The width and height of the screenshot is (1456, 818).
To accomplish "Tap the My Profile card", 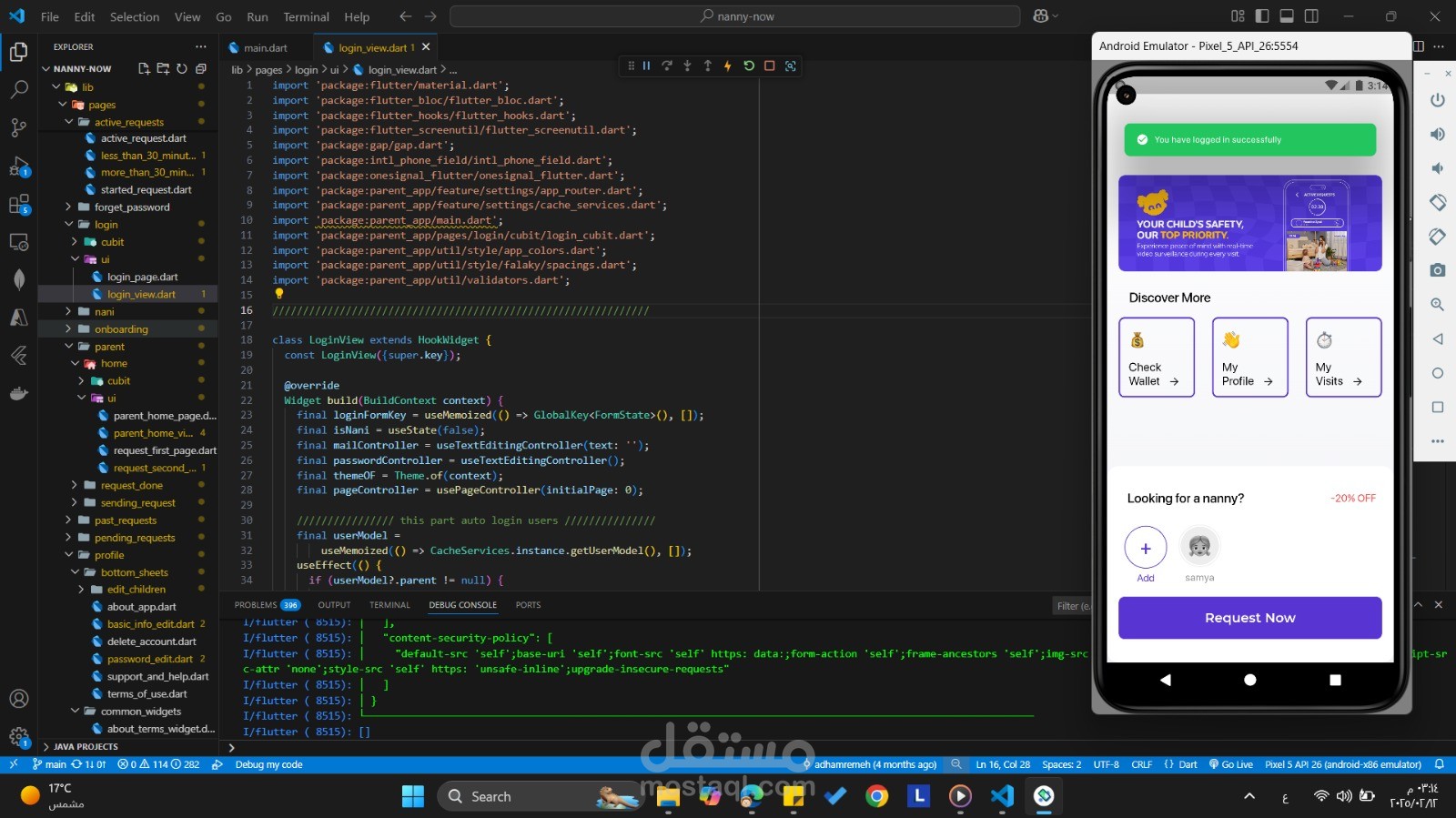I will (x=1249, y=357).
